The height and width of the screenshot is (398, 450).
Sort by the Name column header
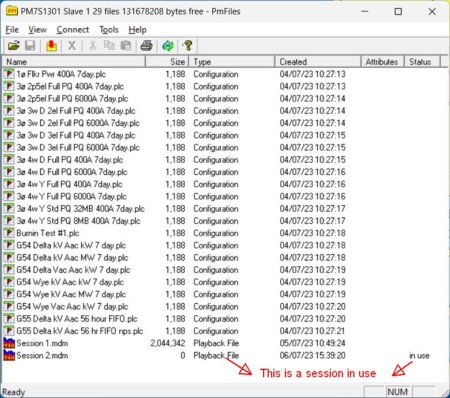tap(74, 62)
